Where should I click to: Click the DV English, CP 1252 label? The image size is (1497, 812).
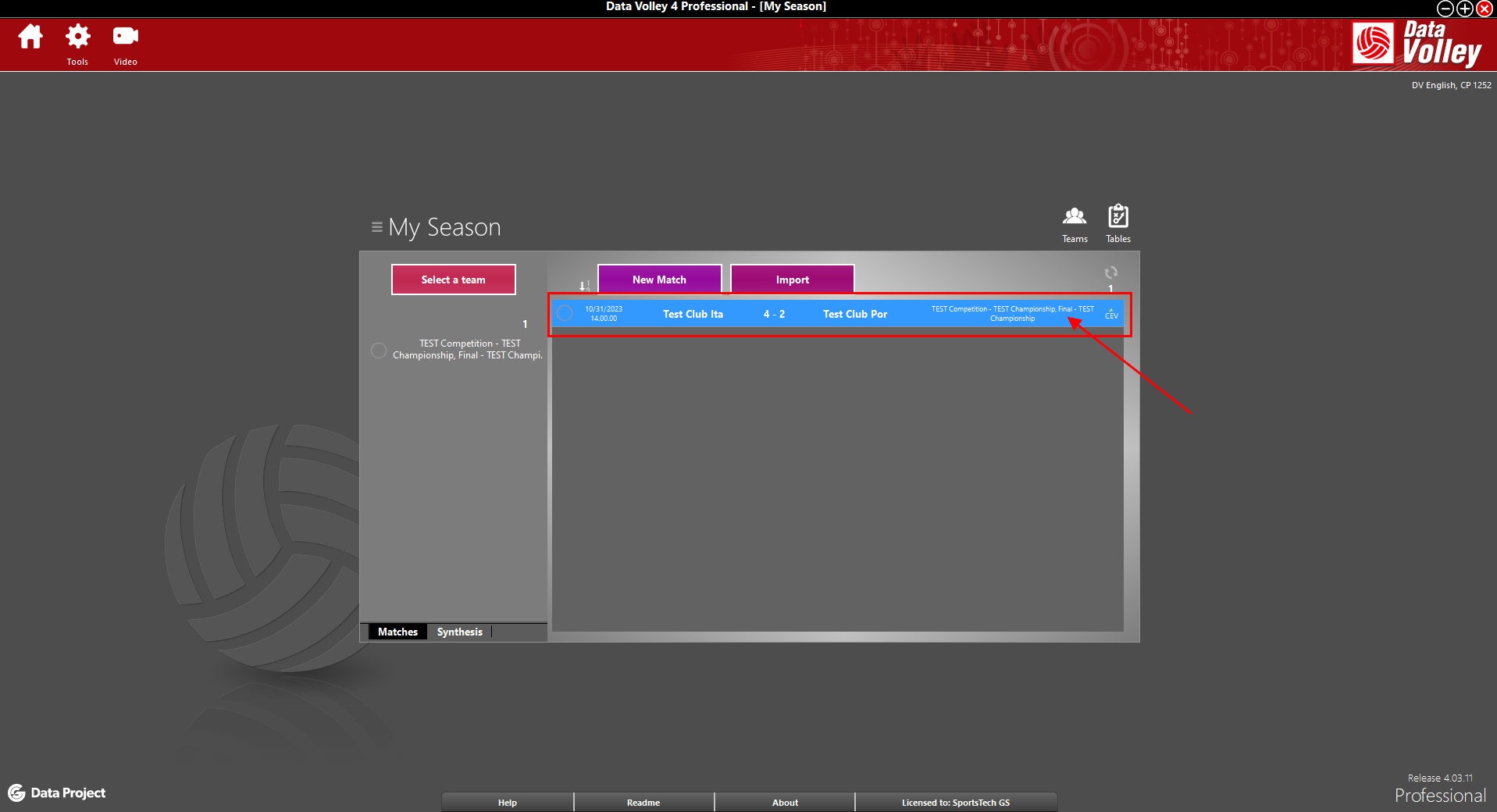[x=1451, y=85]
